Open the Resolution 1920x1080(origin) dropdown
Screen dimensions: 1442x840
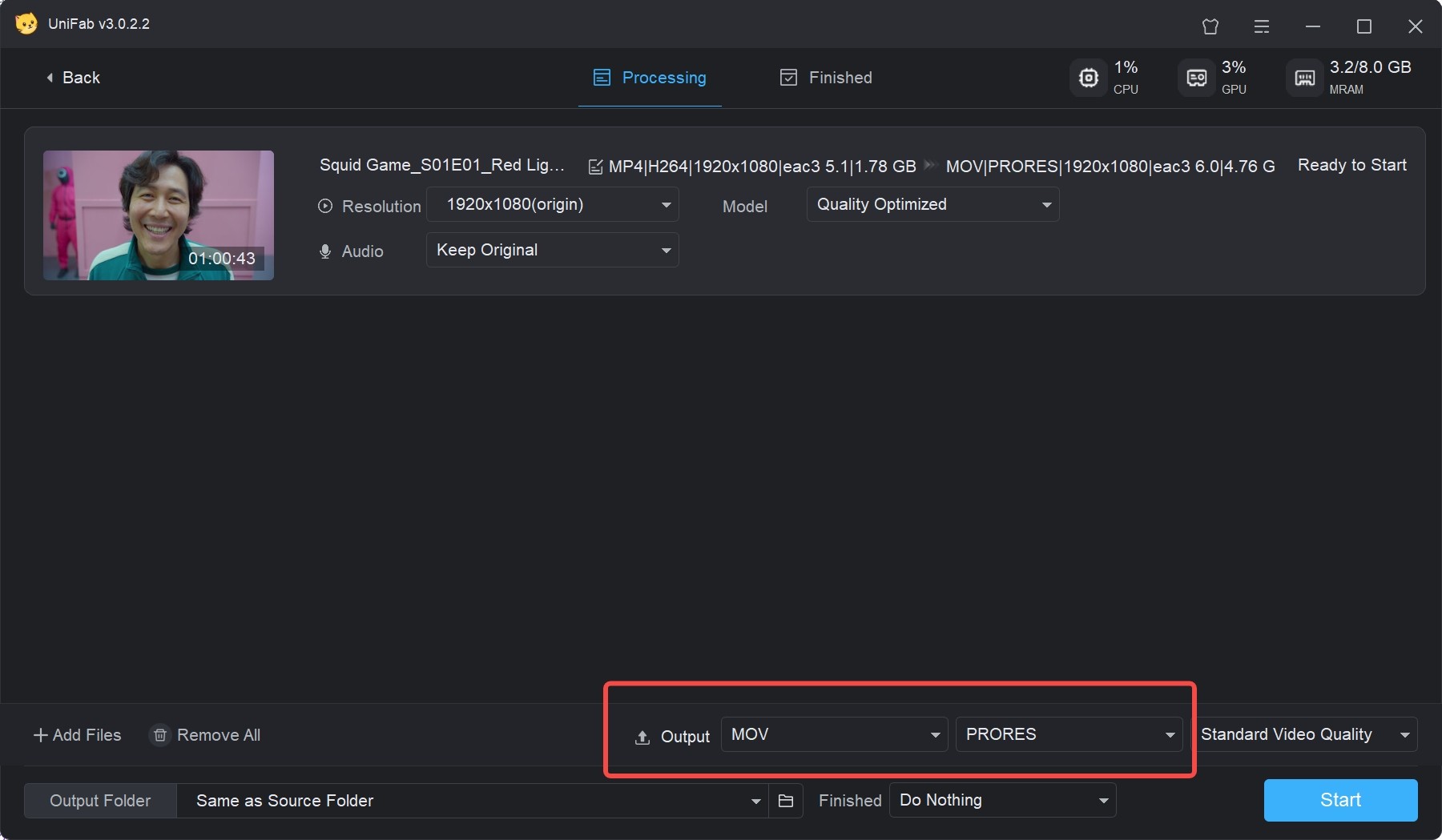tap(553, 204)
